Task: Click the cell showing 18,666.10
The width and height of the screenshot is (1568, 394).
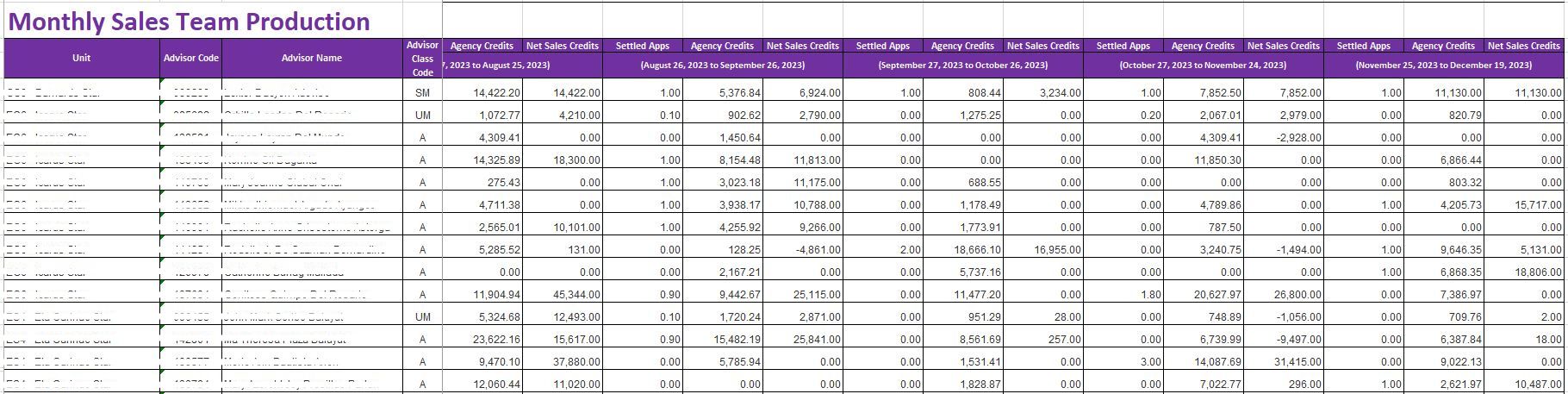Action: (x=966, y=249)
